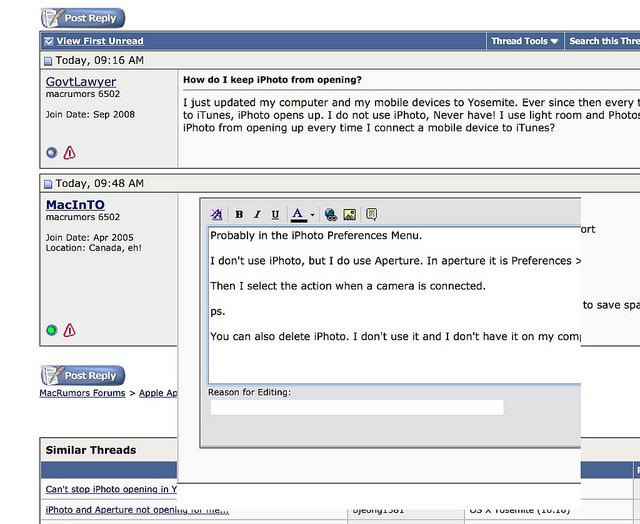Click 'Today, 09:16 AM' post timestamp
640x524 pixels.
click(100, 60)
